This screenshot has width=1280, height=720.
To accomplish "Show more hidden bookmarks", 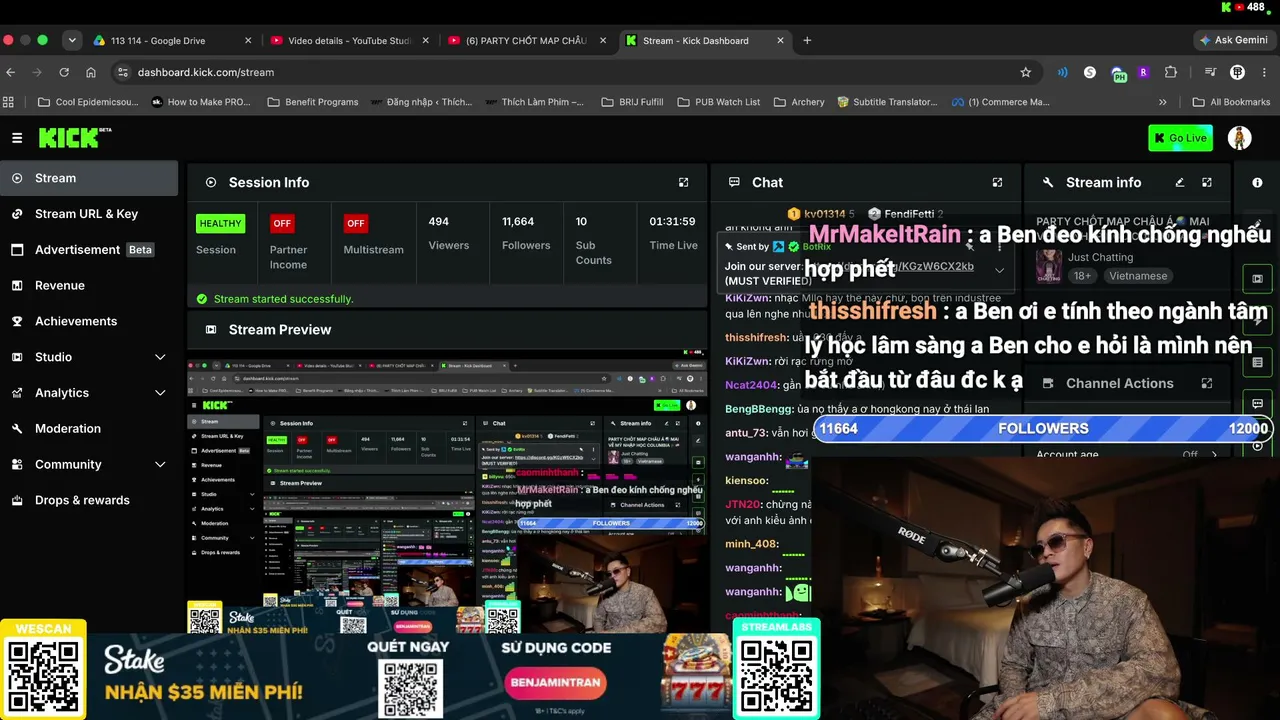I will click(1163, 102).
